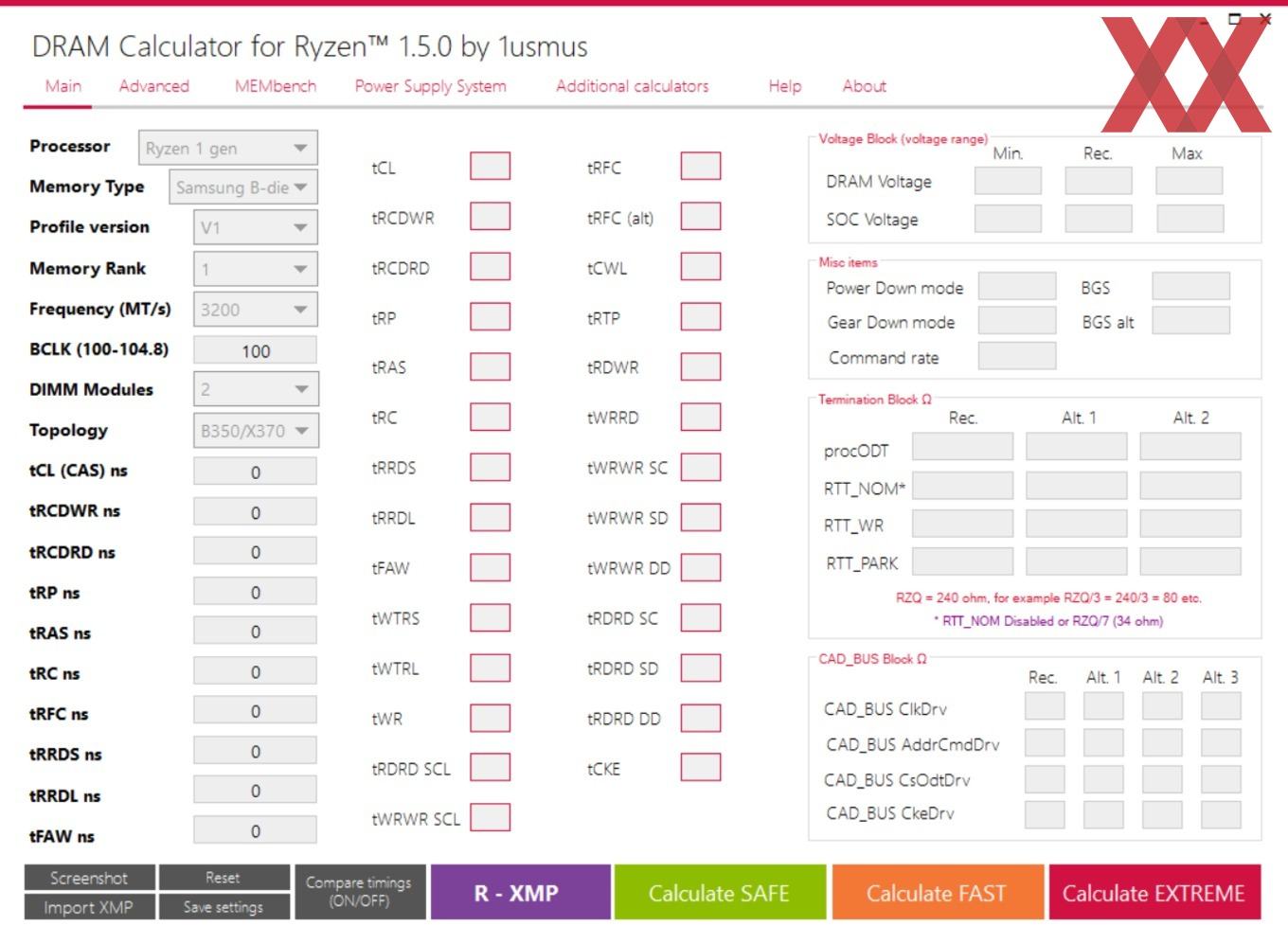Image resolution: width=1288 pixels, height=944 pixels.
Task: Click the tRCDRD ns input field
Action: (x=256, y=552)
